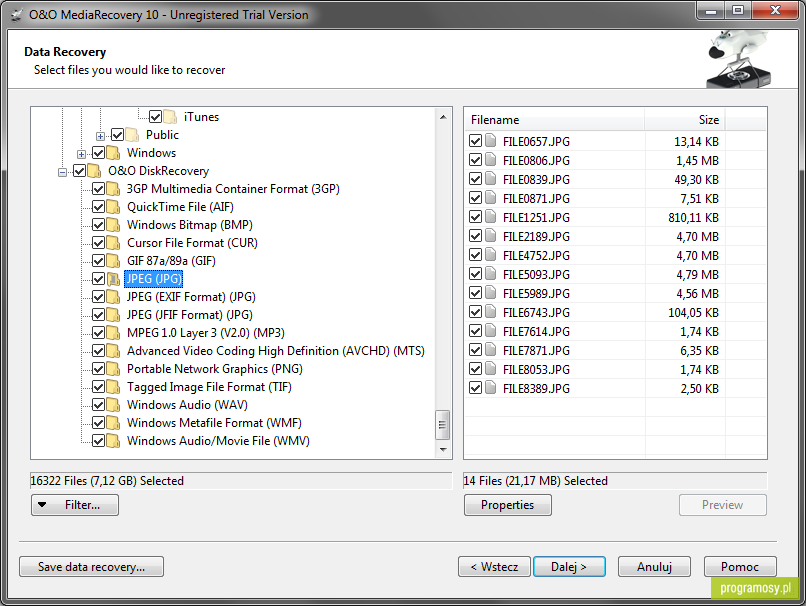806x606 pixels.
Task: Open help with the Pomoc button
Action: tap(740, 566)
